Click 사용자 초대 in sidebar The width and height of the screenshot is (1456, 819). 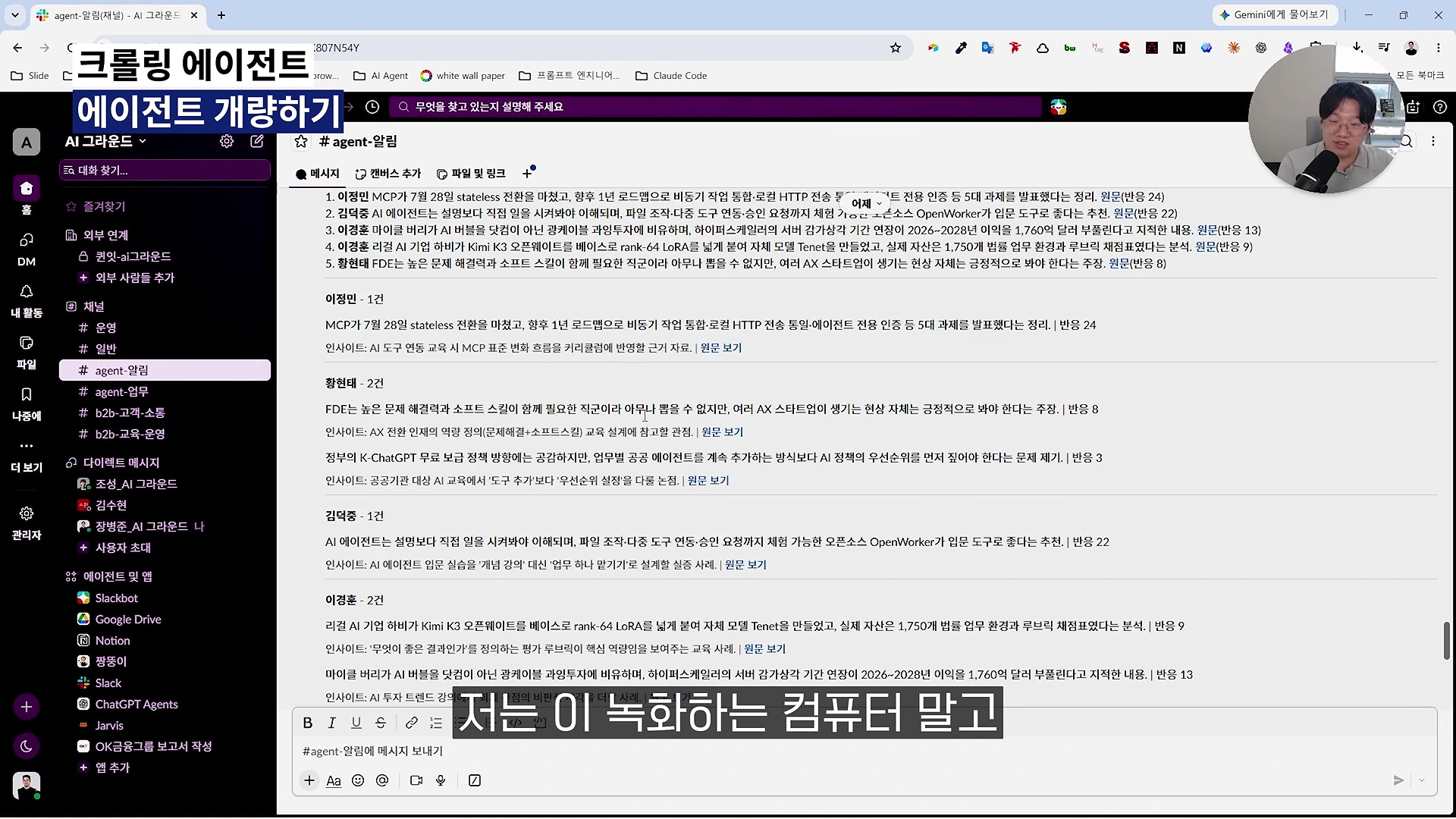(165, 548)
